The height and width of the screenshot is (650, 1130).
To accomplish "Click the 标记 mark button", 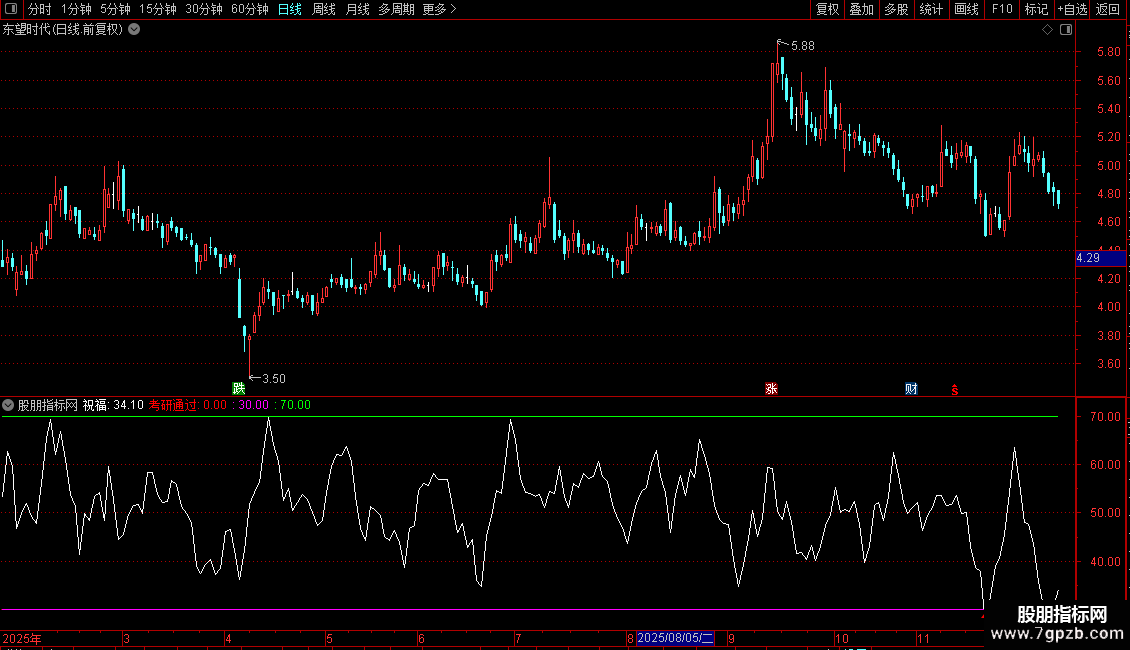I will coord(1036,9).
